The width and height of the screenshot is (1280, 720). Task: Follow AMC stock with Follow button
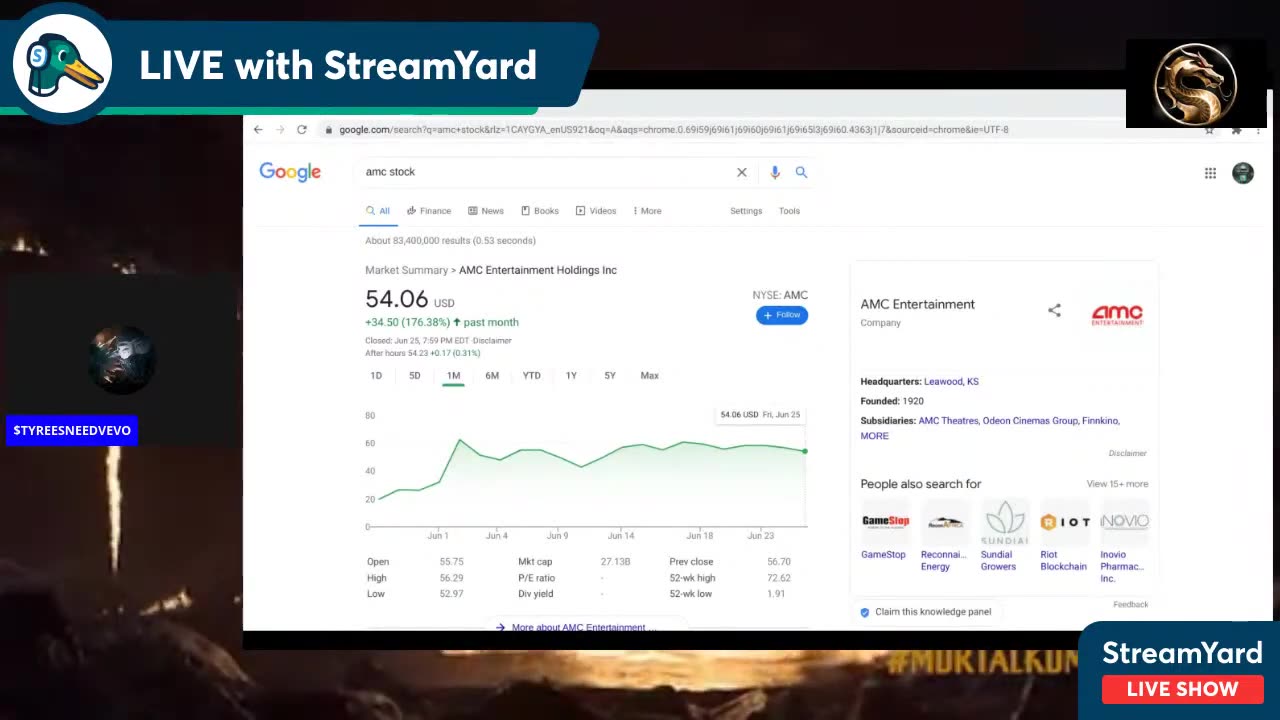(x=782, y=315)
